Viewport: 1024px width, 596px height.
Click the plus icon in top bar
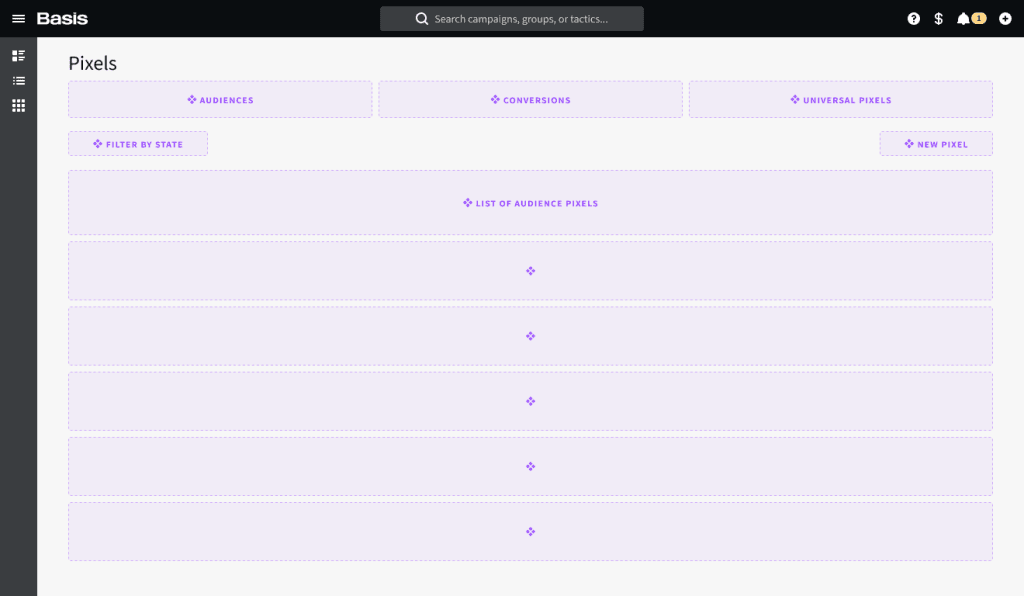(x=1005, y=19)
